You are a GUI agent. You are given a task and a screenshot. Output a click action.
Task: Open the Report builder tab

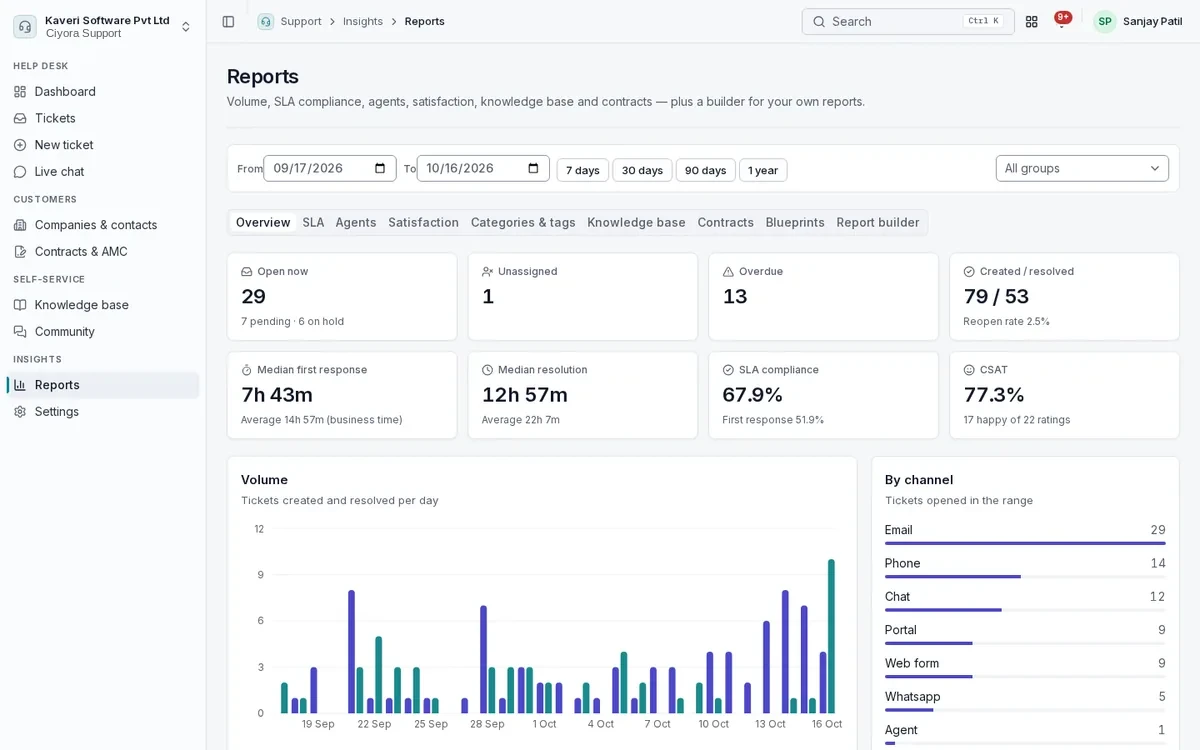(878, 222)
